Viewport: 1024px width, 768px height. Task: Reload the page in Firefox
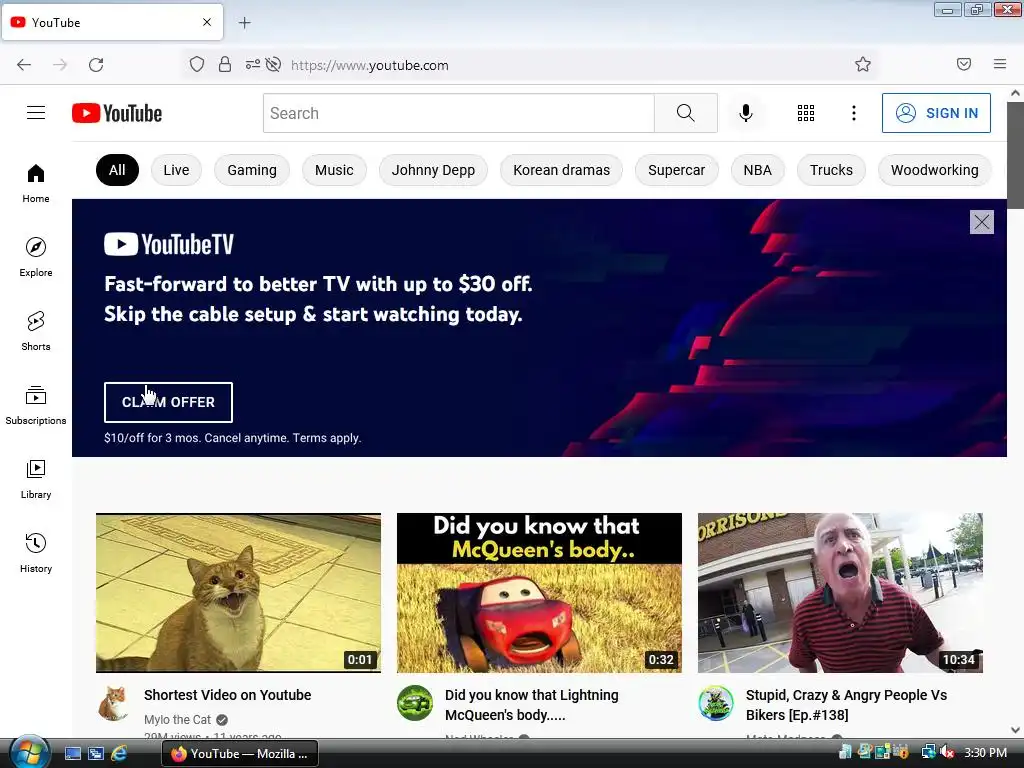coord(96,65)
